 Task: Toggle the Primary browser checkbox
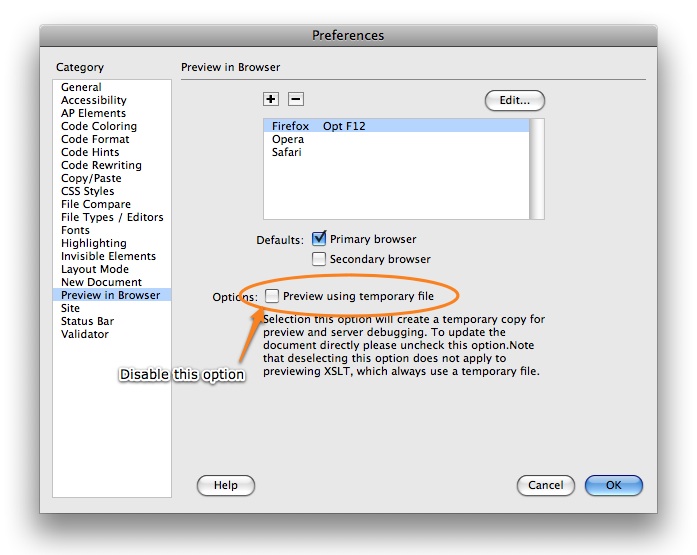click(319, 239)
